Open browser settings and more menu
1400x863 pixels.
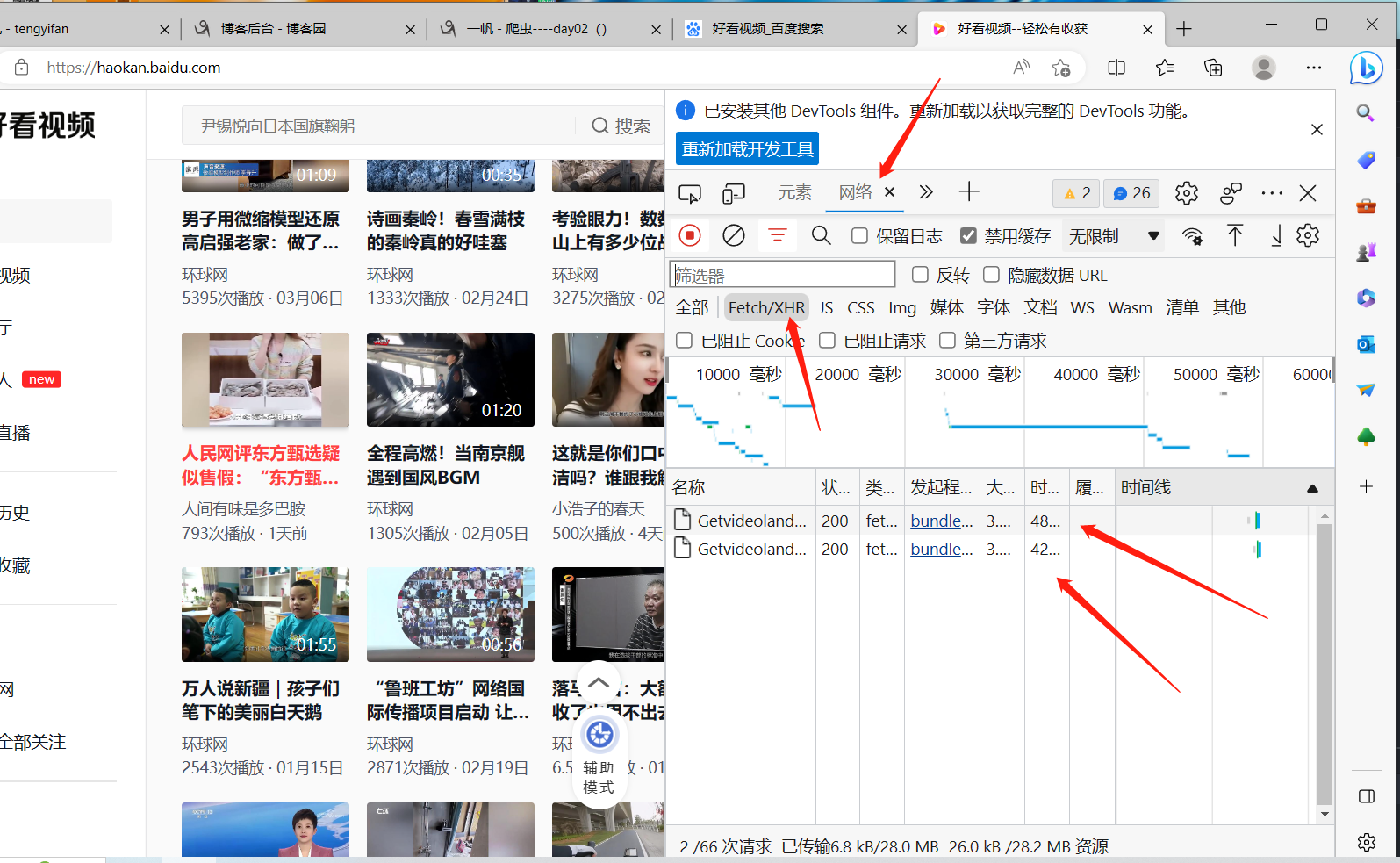1314,68
